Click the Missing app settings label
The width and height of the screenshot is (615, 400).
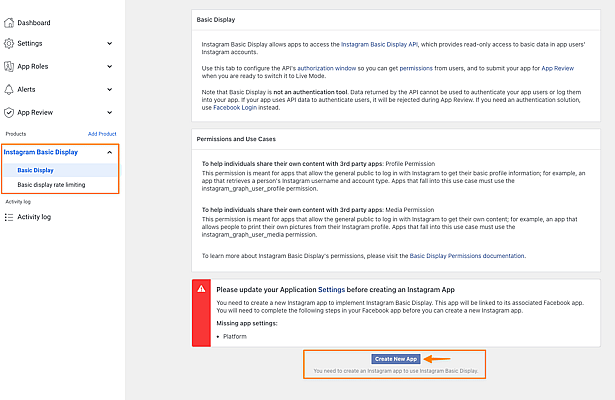247,323
